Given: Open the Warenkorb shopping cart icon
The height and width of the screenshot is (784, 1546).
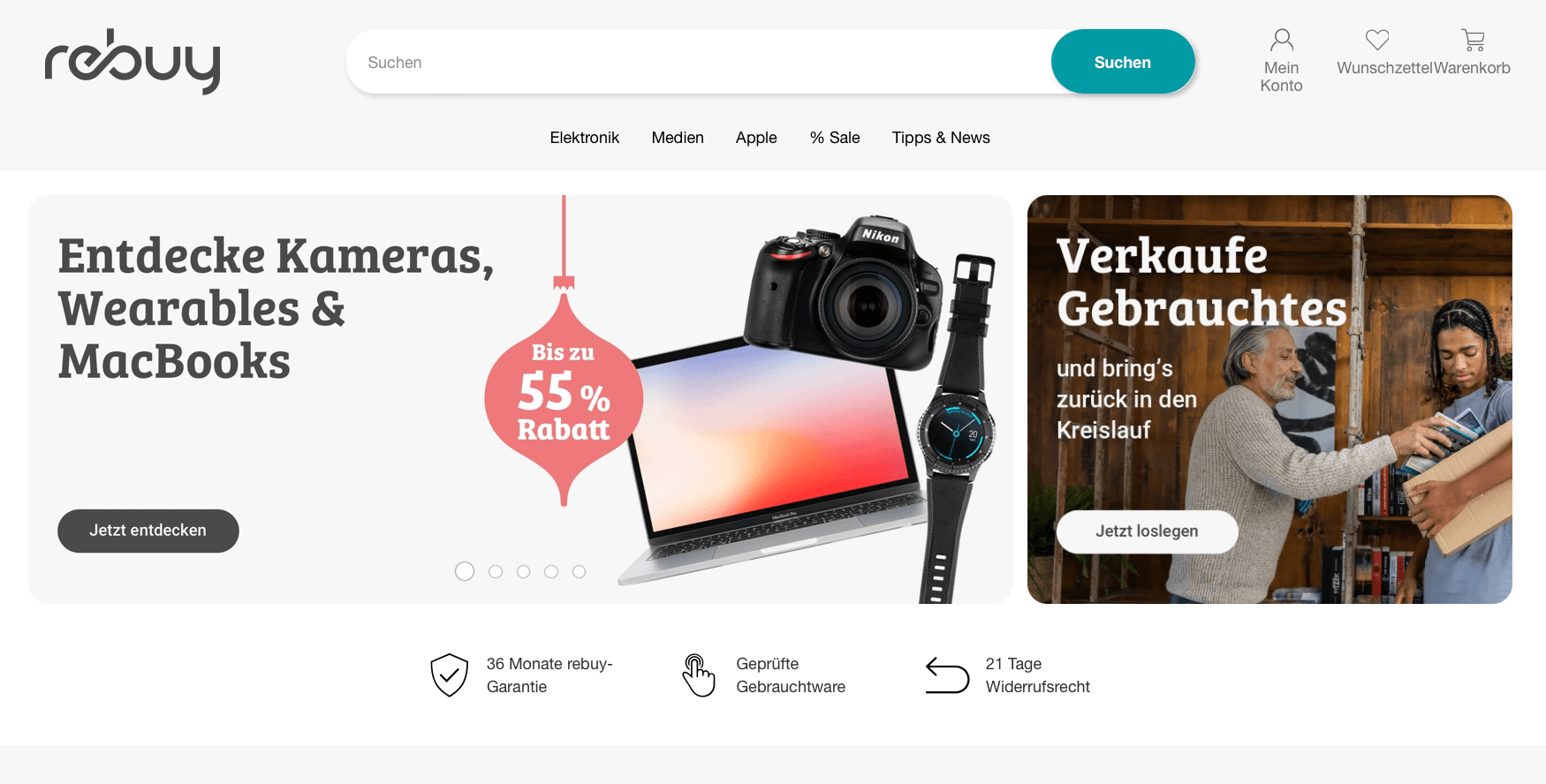Looking at the screenshot, I should (x=1473, y=40).
